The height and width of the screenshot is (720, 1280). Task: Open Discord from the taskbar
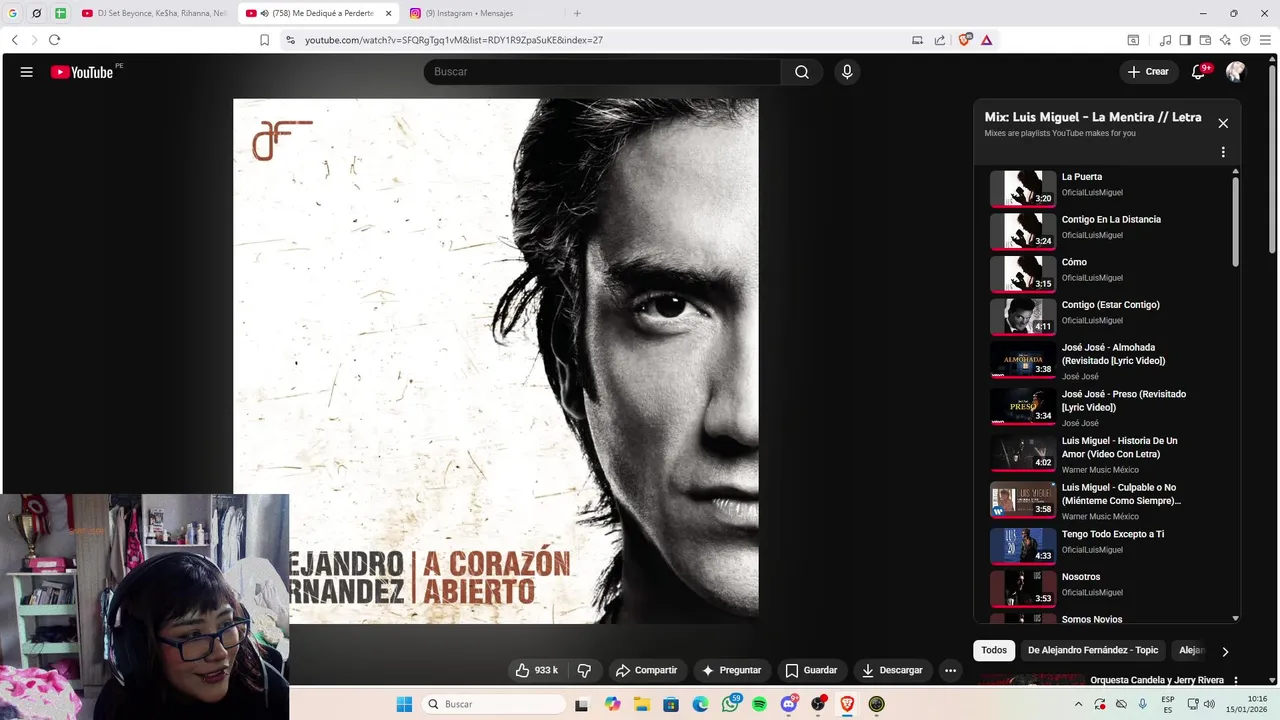pos(789,704)
